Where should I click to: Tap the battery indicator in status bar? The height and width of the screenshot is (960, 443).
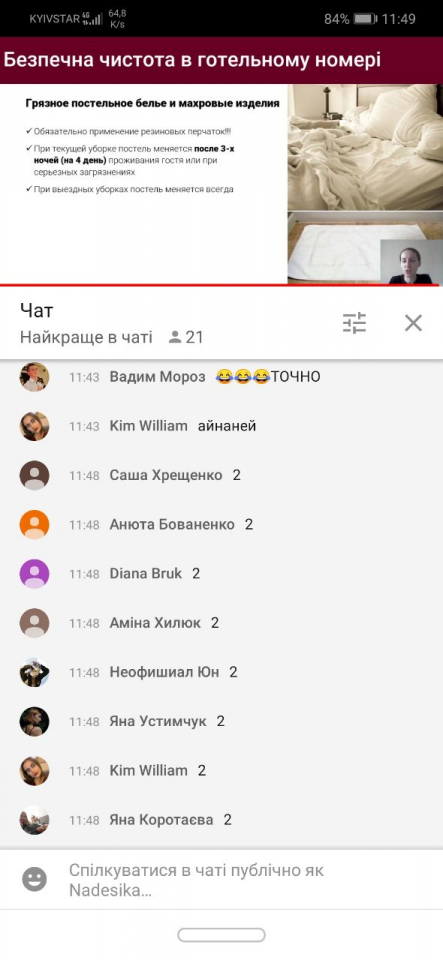[x=365, y=19]
